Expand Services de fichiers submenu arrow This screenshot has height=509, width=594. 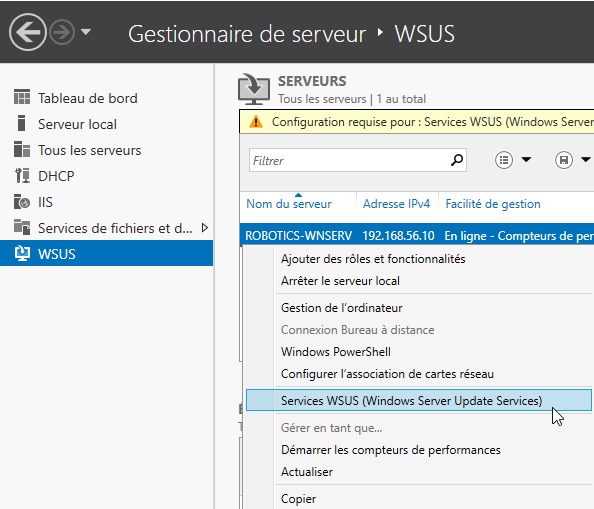coord(205,228)
